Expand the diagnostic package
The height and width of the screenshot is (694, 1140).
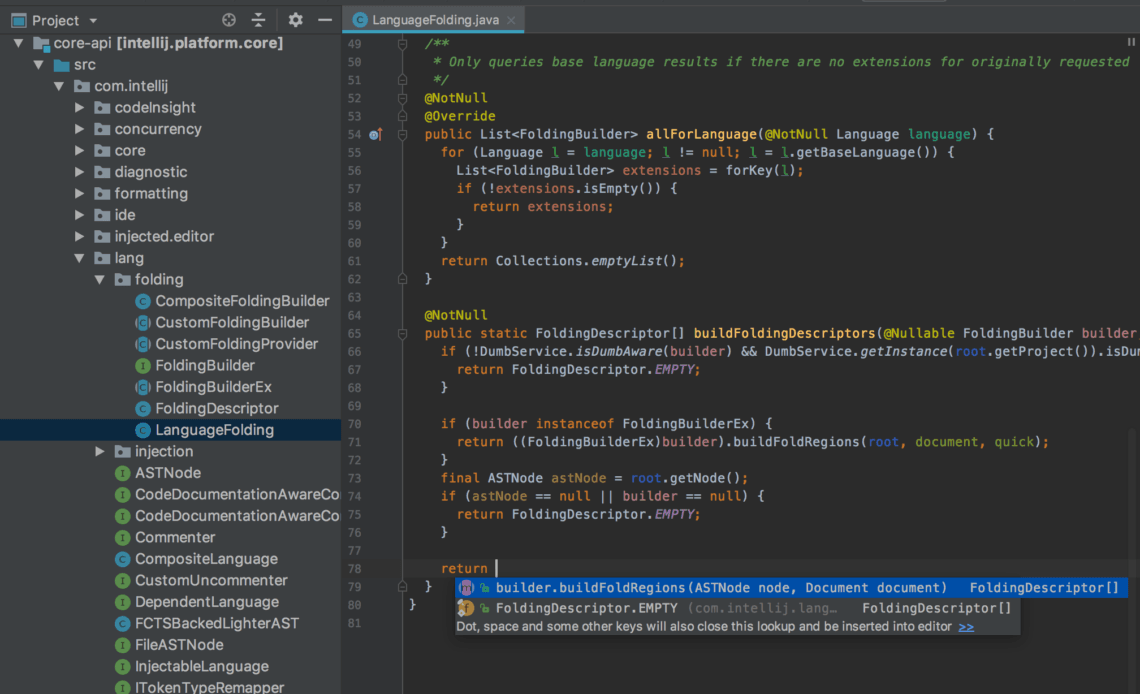pyautogui.click(x=79, y=172)
